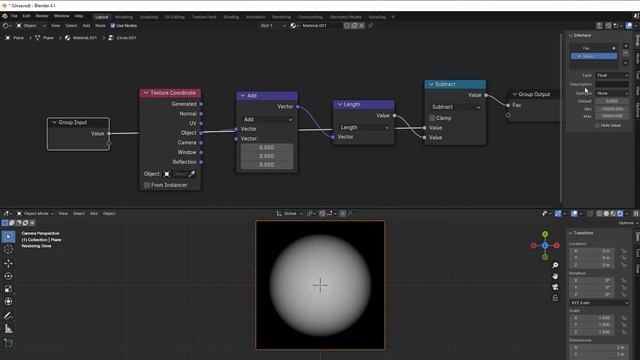
Task: Click the zoom magnifier icon in viewport
Action: 555,265
